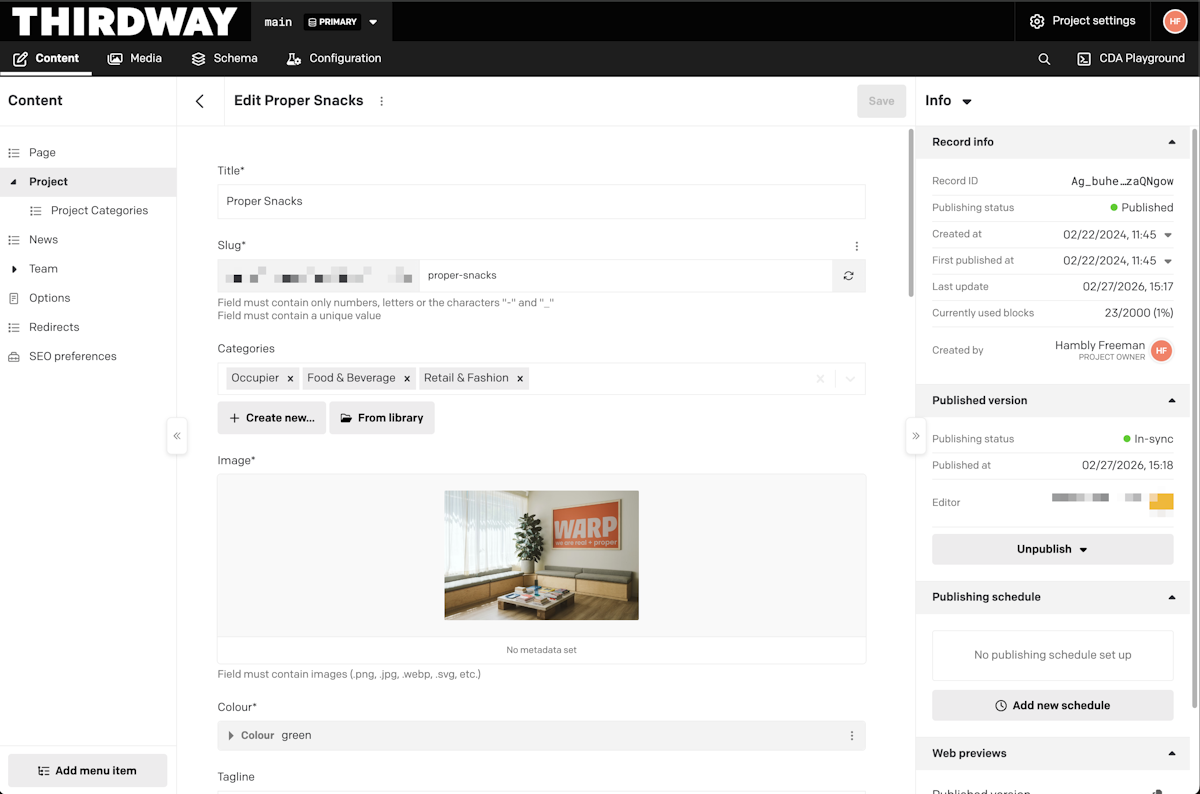Remove the Food & Beverage category tag
Image resolution: width=1200 pixels, height=794 pixels.
(407, 379)
